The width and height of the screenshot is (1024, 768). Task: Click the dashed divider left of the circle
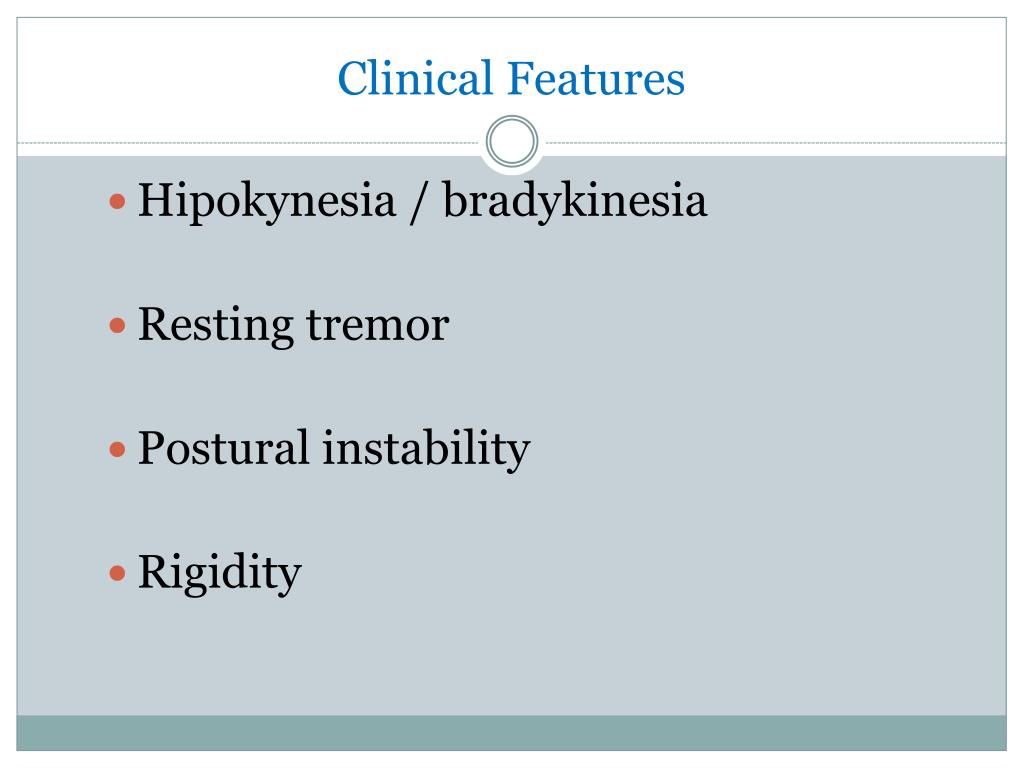(x=248, y=142)
